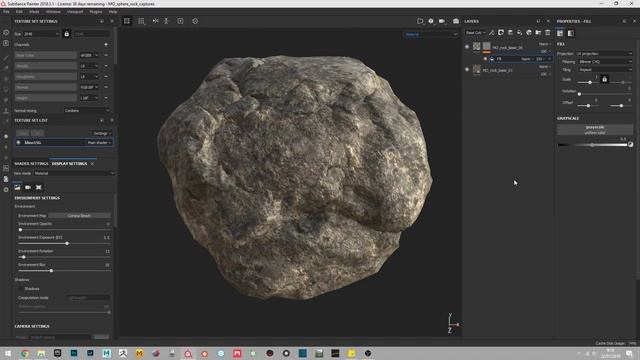640x360 pixels.
Task: Toggle visibility of MO_rock_base_06 layer
Action: [467, 47]
